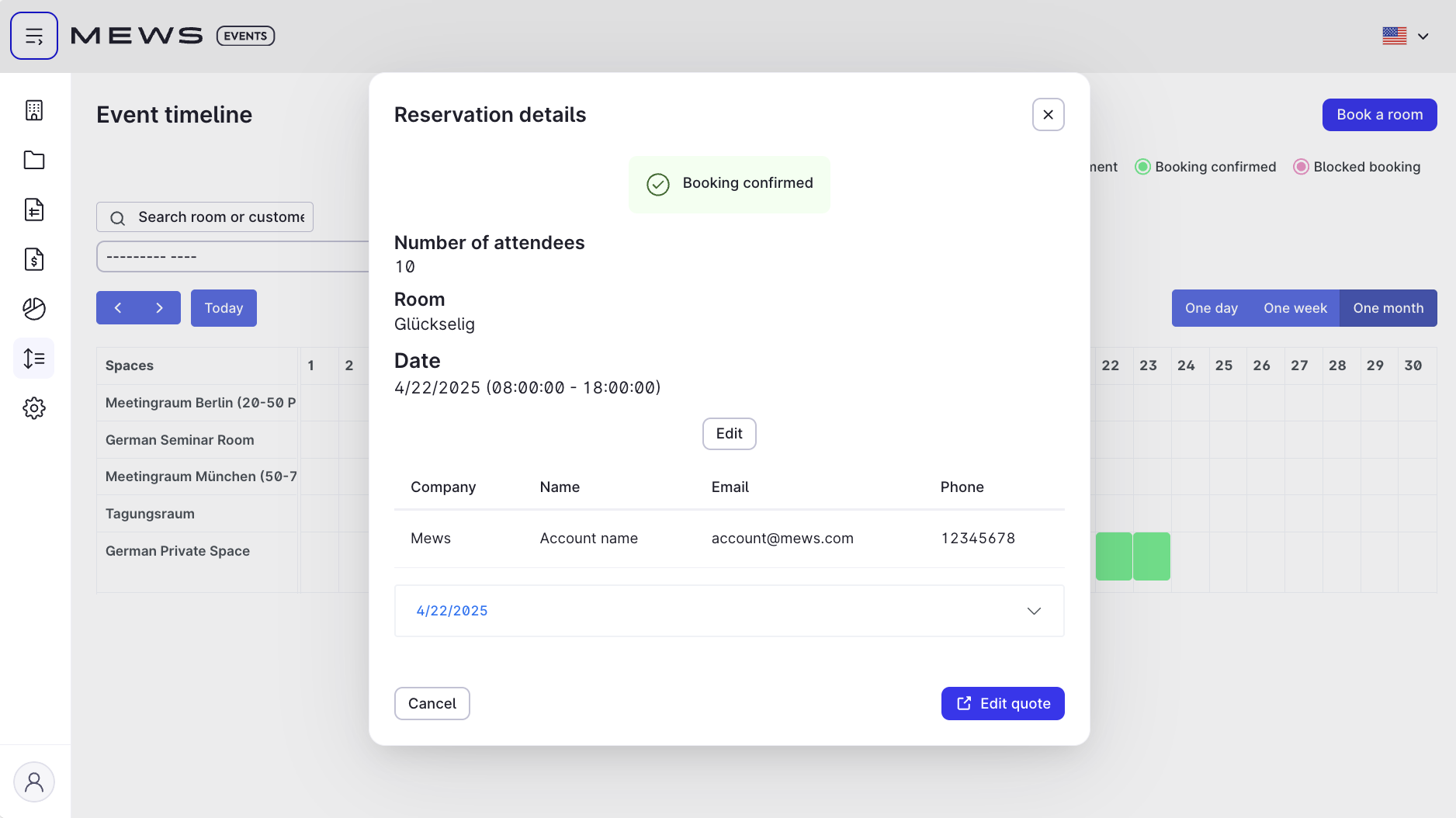Switch to One day view
This screenshot has height=818, width=1456.
pyautogui.click(x=1212, y=308)
